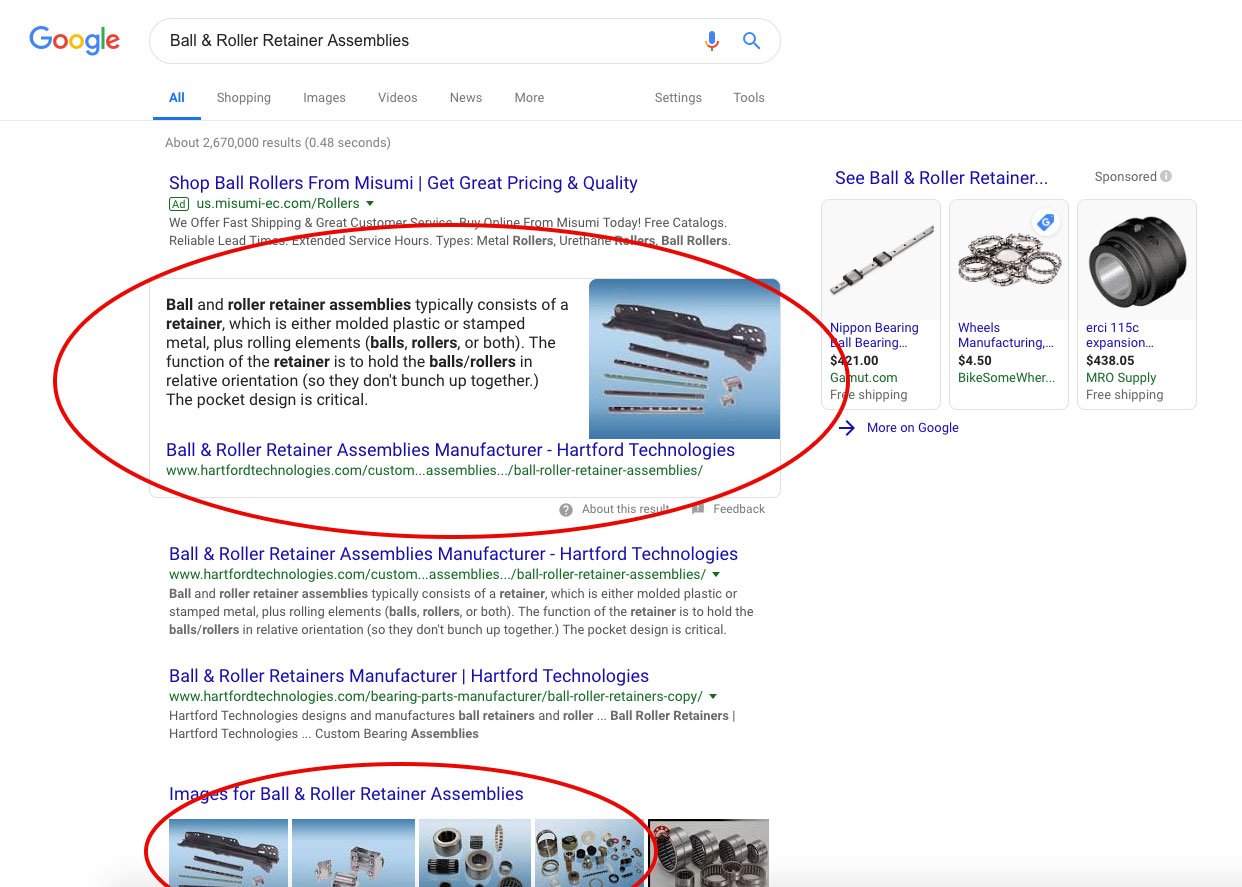Click the MRO Supply seller name
This screenshot has width=1242, height=887.
(1121, 378)
